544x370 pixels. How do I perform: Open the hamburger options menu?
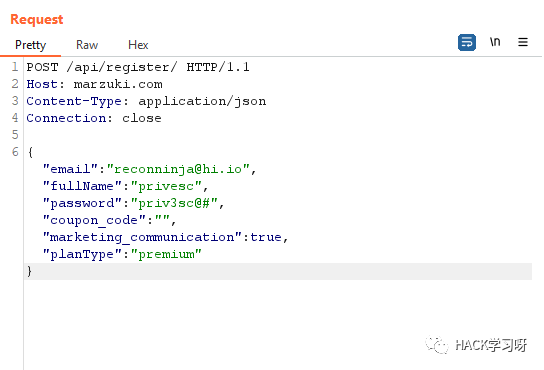coord(523,42)
